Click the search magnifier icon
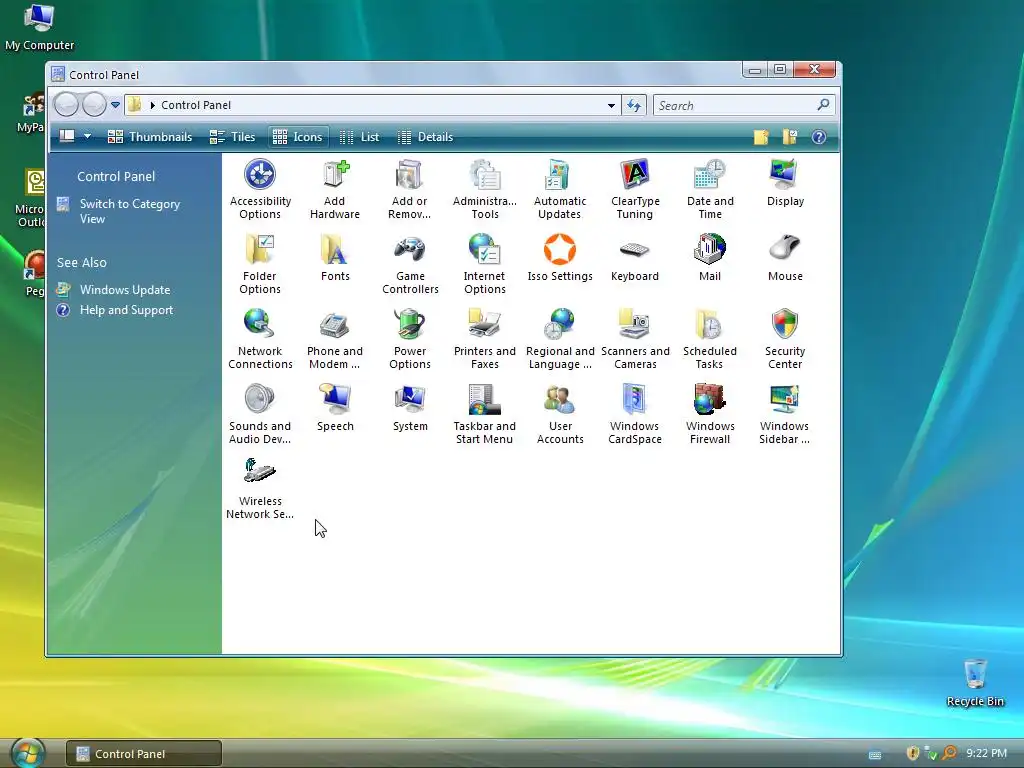 pos(823,104)
